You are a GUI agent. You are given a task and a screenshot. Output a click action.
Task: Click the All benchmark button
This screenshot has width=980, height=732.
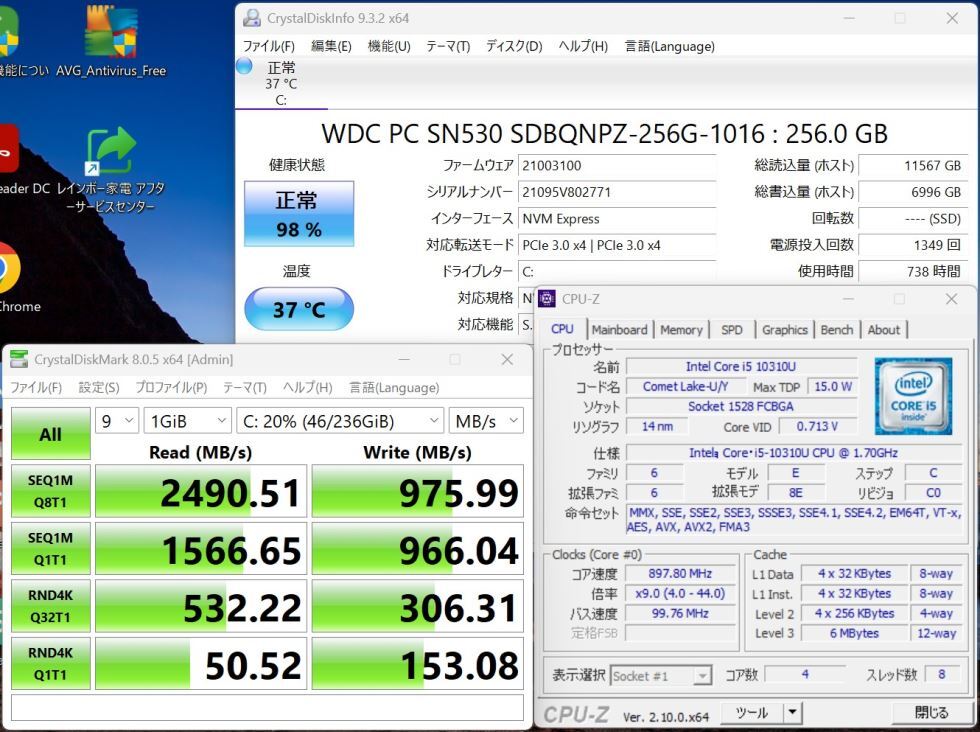pos(51,434)
